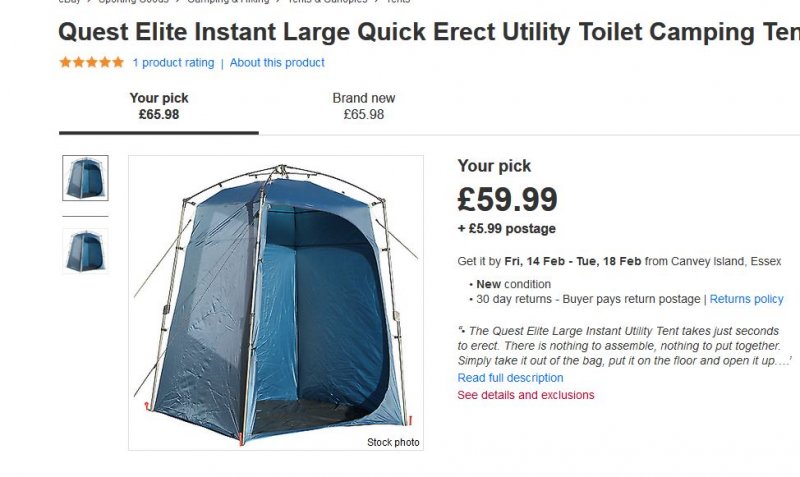Click the '+ £5.99 postage' text
Viewport: 800px width, 477px height.
point(507,229)
